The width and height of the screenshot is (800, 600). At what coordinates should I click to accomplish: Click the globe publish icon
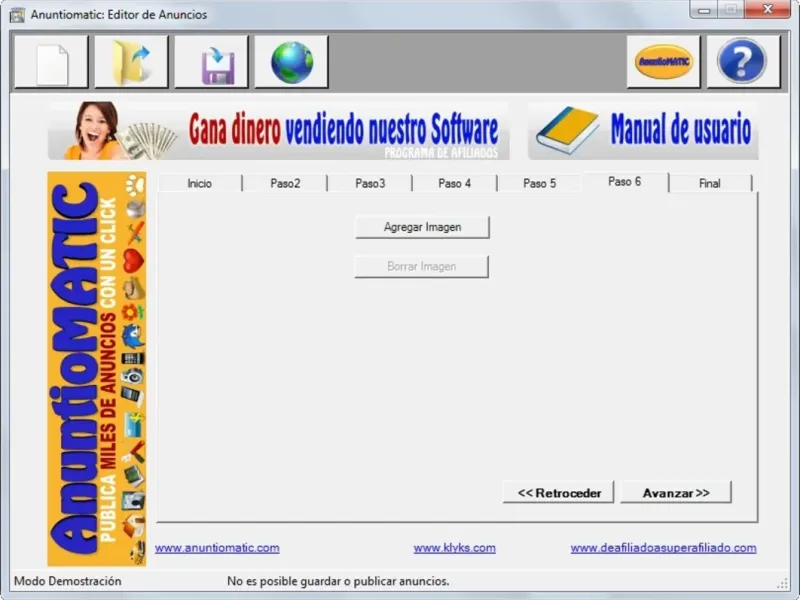pyautogui.click(x=291, y=62)
